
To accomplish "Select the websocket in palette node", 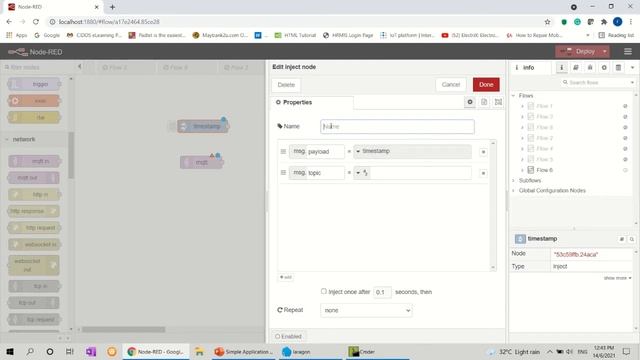I will tap(34, 244).
